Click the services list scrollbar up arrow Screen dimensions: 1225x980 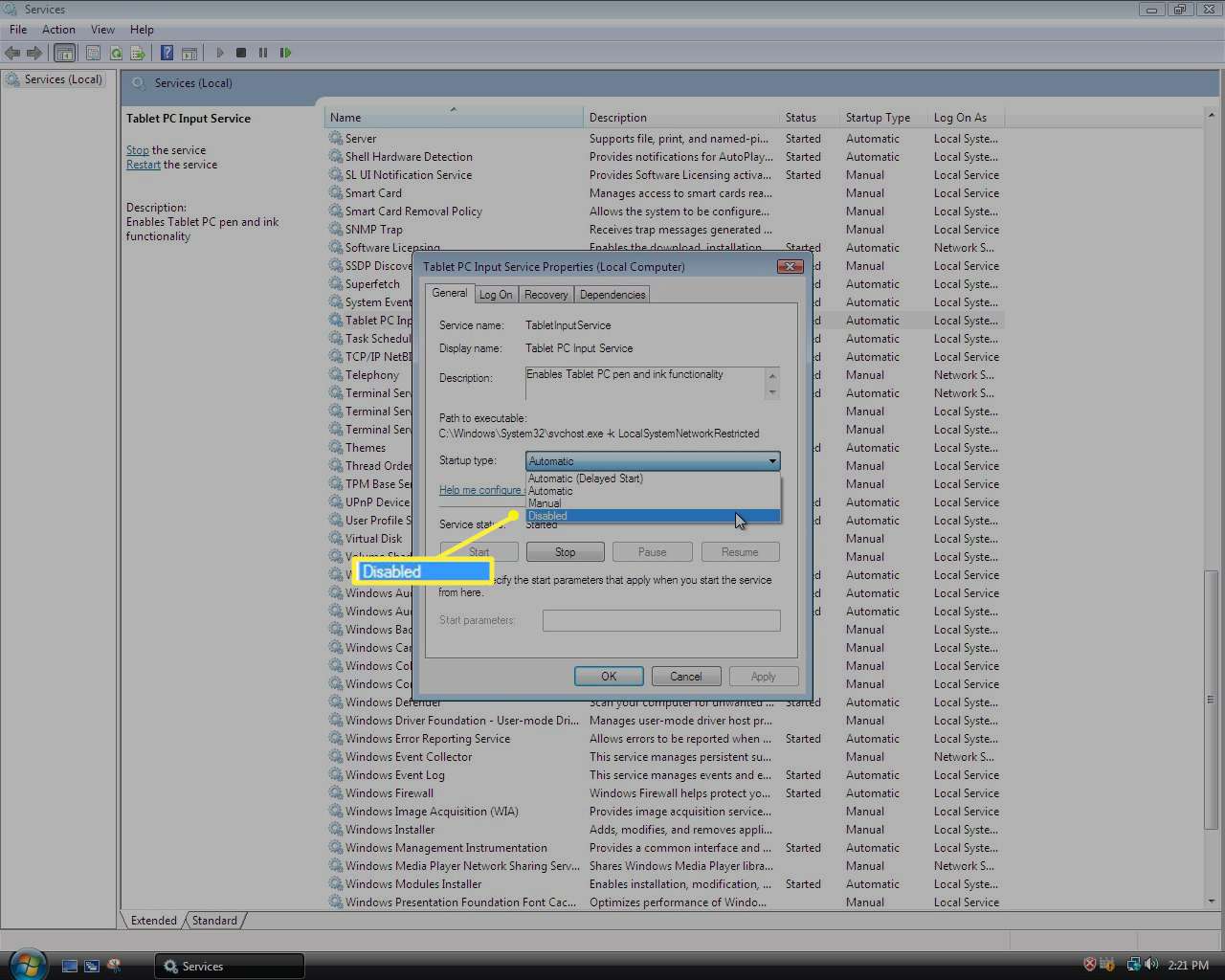tap(1212, 115)
